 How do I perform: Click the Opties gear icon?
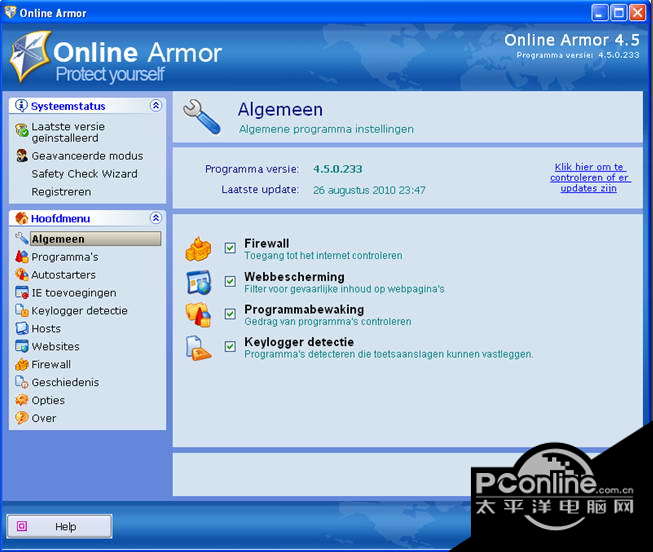[22, 400]
